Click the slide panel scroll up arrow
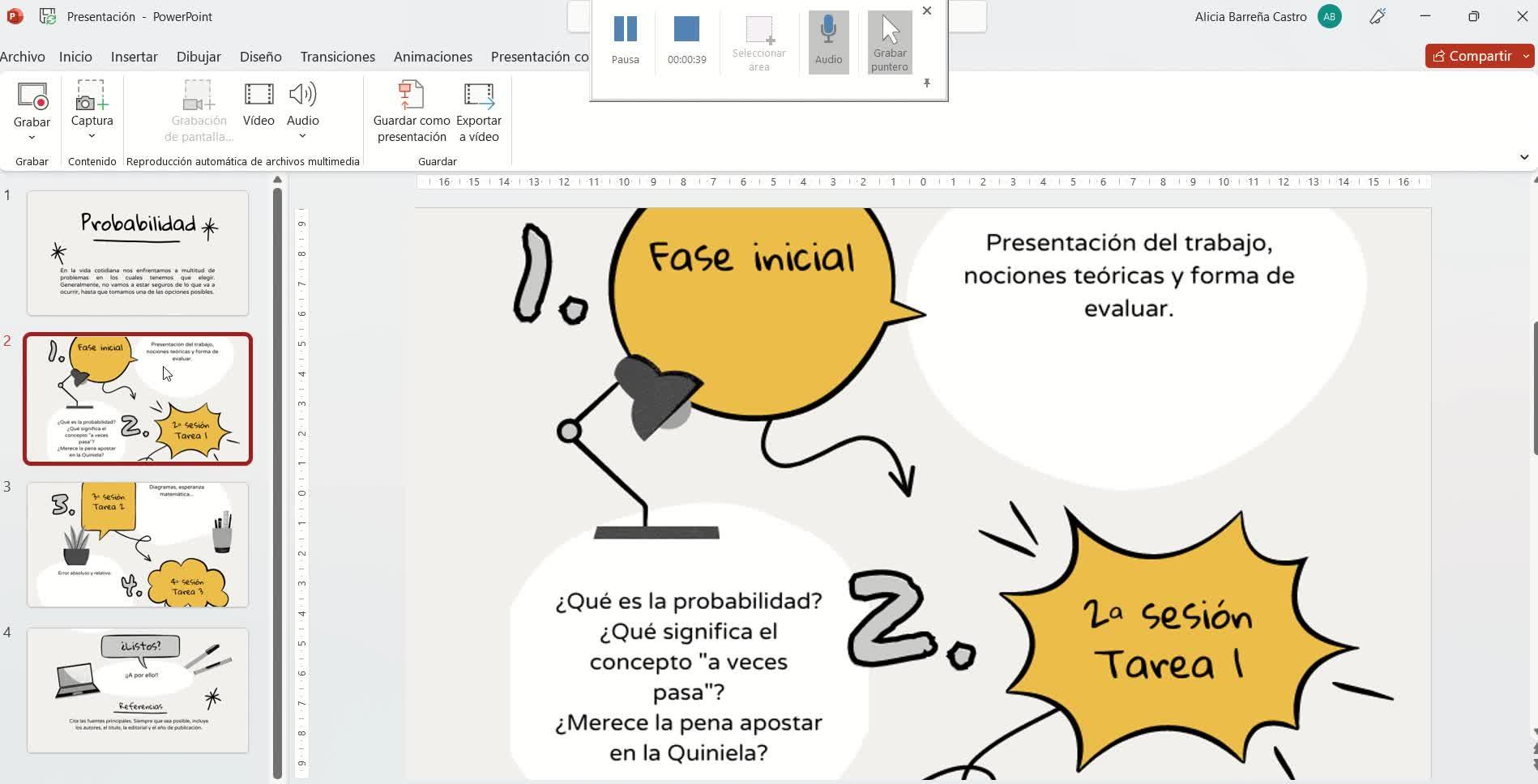1538x784 pixels. click(277, 180)
